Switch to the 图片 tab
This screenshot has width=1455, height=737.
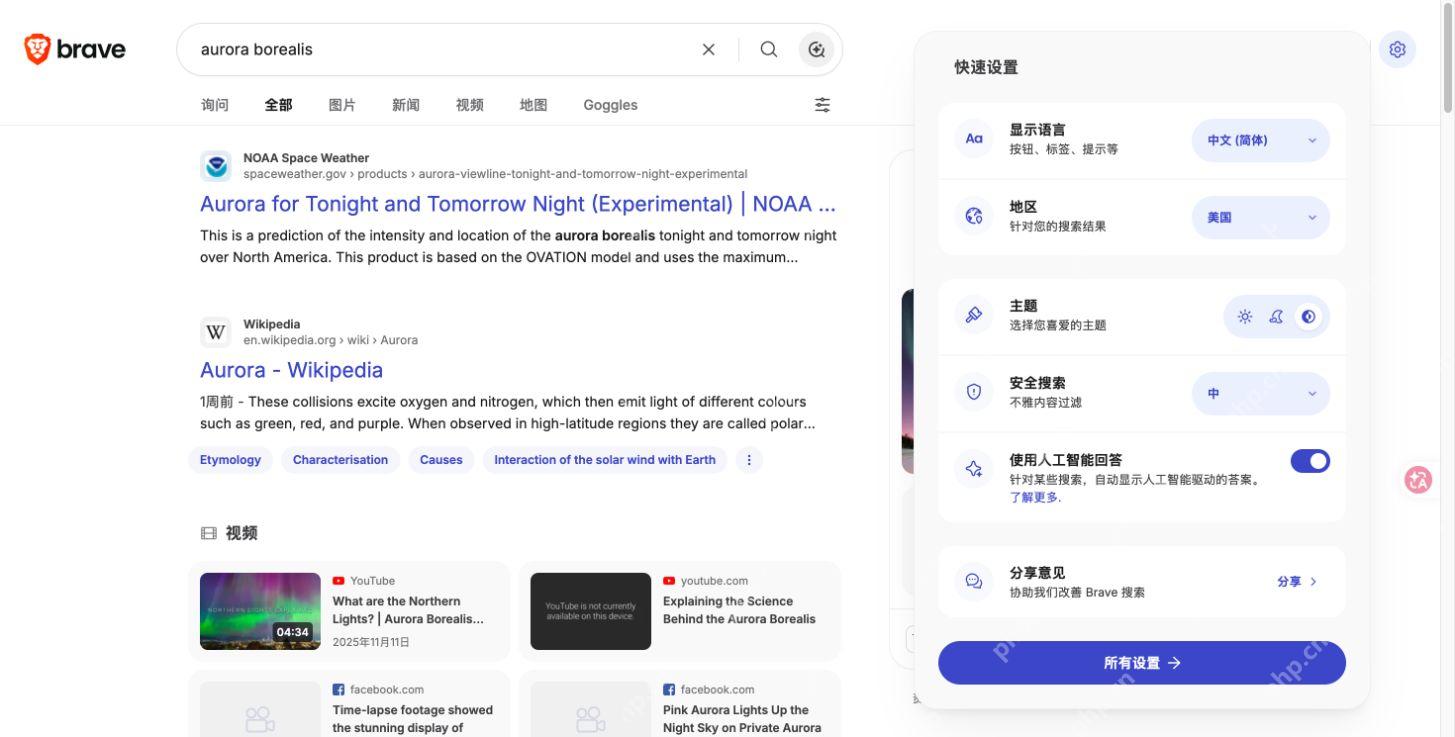pos(342,105)
